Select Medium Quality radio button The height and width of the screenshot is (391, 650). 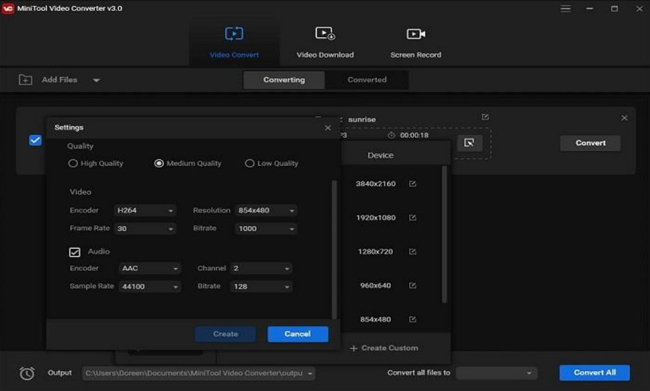158,163
